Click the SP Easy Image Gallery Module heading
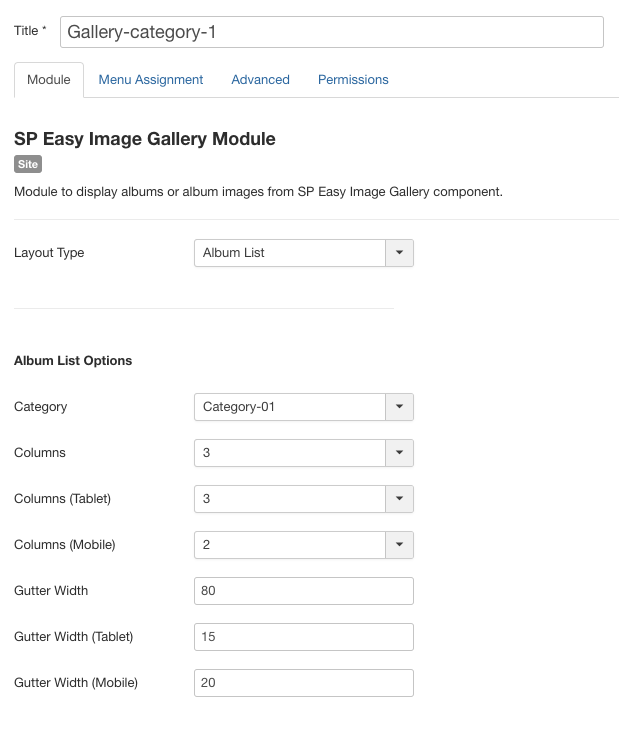The image size is (619, 730). [145, 139]
